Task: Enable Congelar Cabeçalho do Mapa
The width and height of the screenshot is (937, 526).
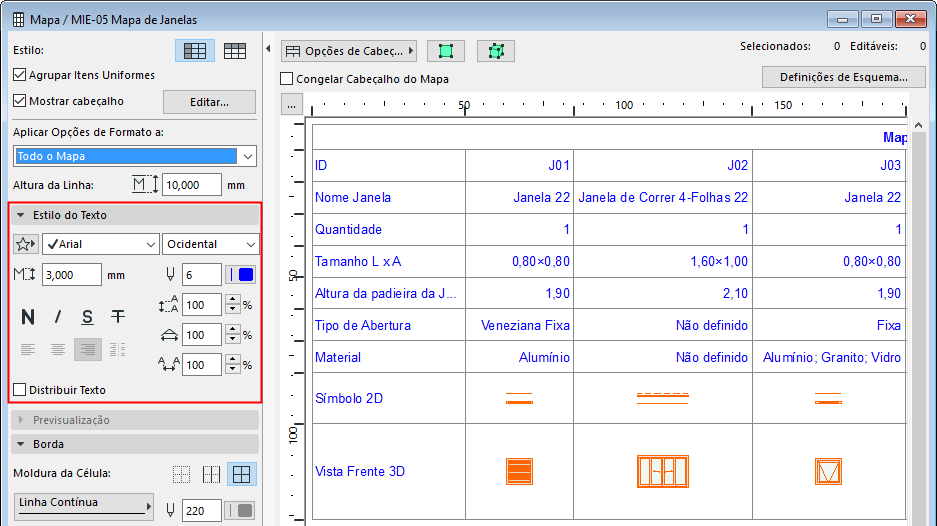Action: (x=287, y=79)
